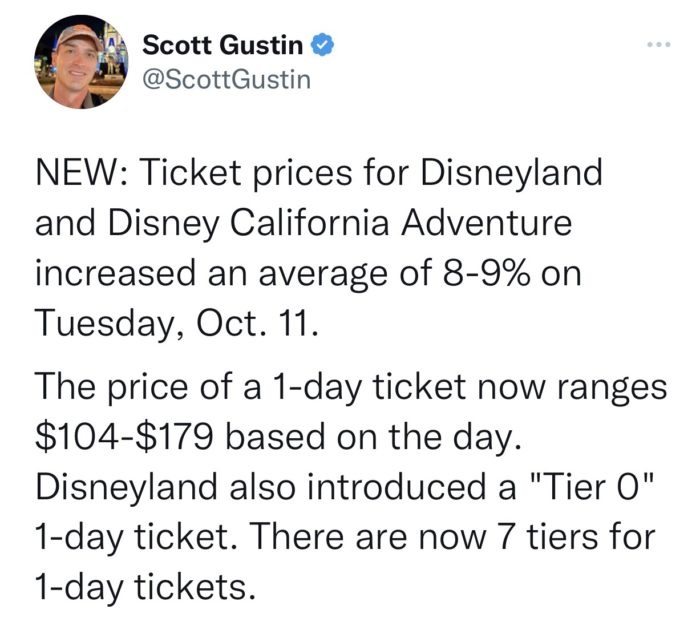Click the word NEW: starting the tweet
Viewport: 700px width, 622px height.
(x=83, y=172)
